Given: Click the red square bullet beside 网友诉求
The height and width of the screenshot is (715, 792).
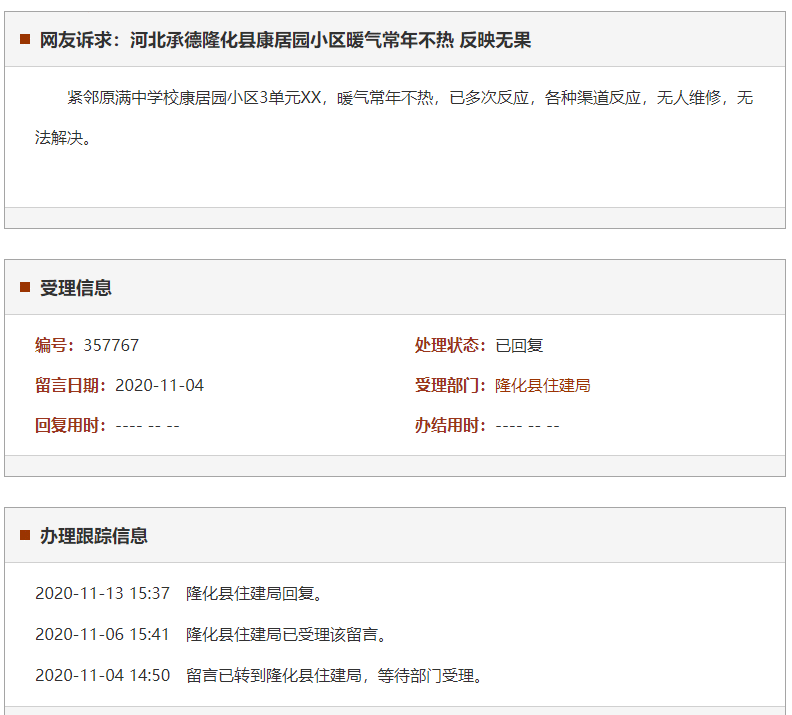Looking at the screenshot, I should click(x=25, y=40).
